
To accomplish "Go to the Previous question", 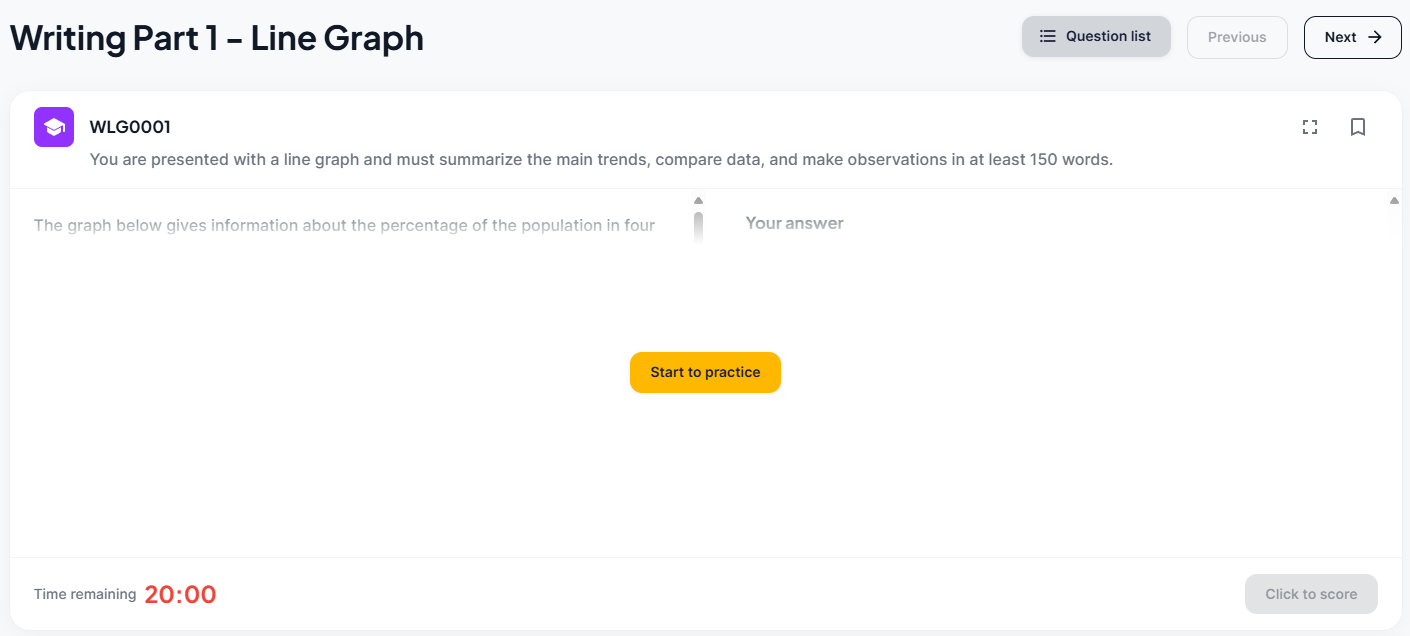I will [x=1237, y=37].
